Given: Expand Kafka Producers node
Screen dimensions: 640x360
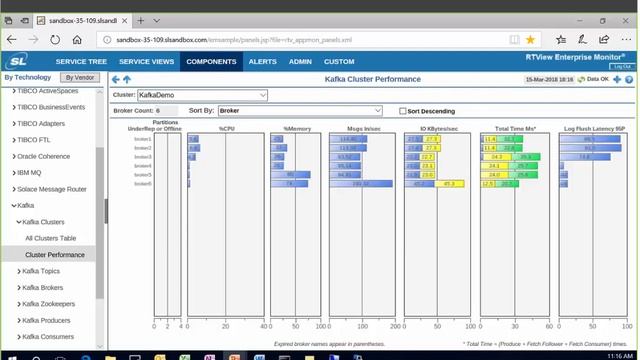Looking at the screenshot, I should pos(19,320).
